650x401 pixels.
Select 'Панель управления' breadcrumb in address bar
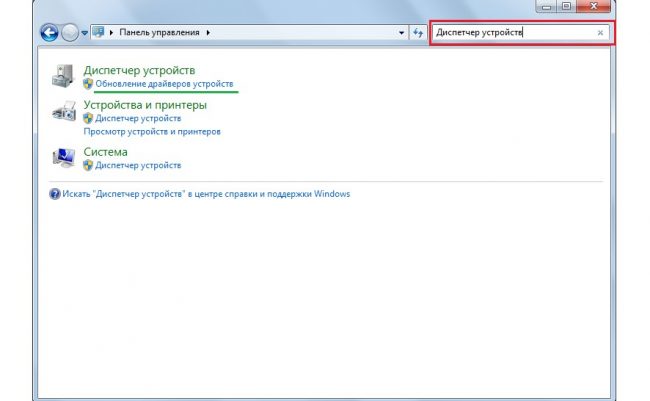[159, 33]
